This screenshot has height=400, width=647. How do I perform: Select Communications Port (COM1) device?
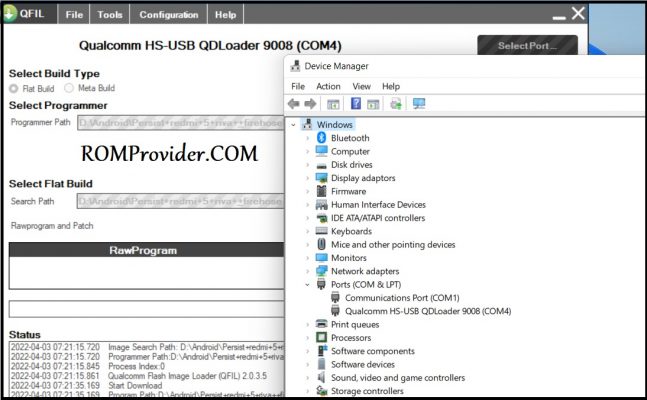(402, 298)
